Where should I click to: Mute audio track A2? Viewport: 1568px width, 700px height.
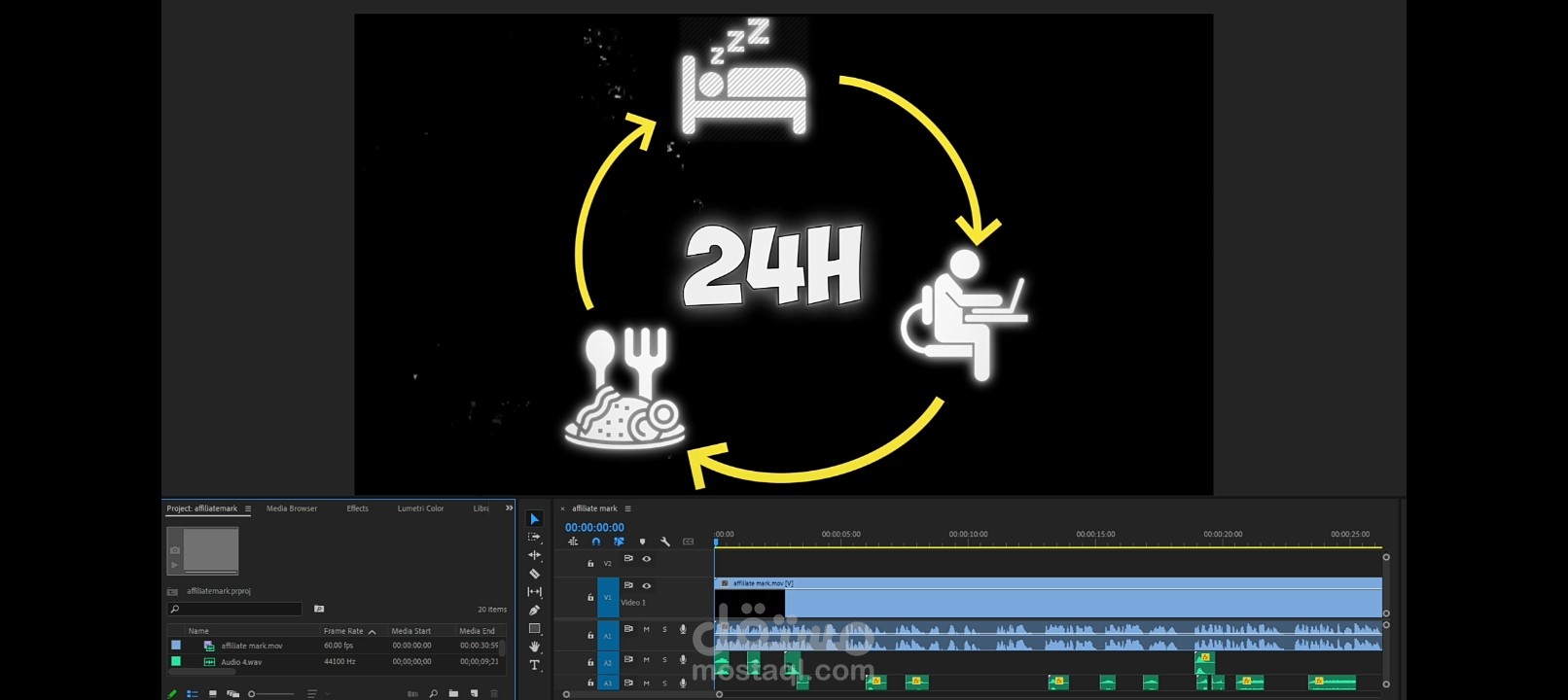pos(647,660)
